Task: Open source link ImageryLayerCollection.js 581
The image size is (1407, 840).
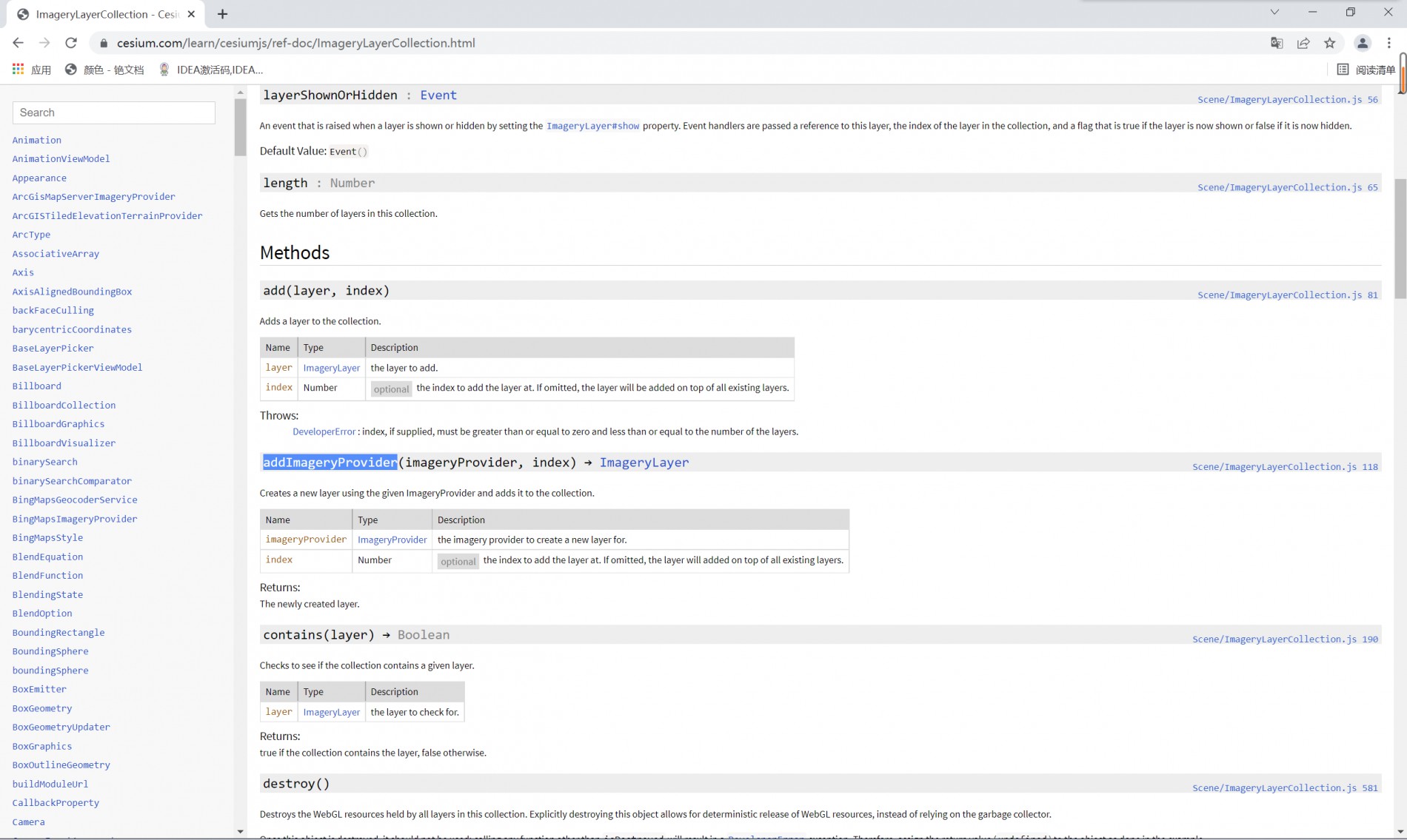Action: point(1285,787)
